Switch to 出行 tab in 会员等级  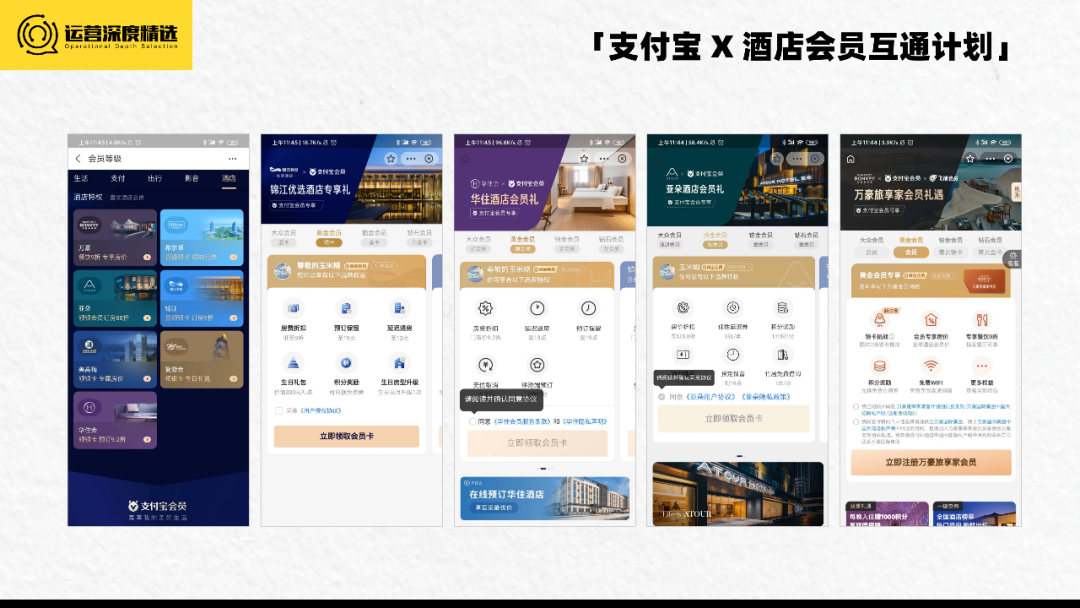coord(154,178)
